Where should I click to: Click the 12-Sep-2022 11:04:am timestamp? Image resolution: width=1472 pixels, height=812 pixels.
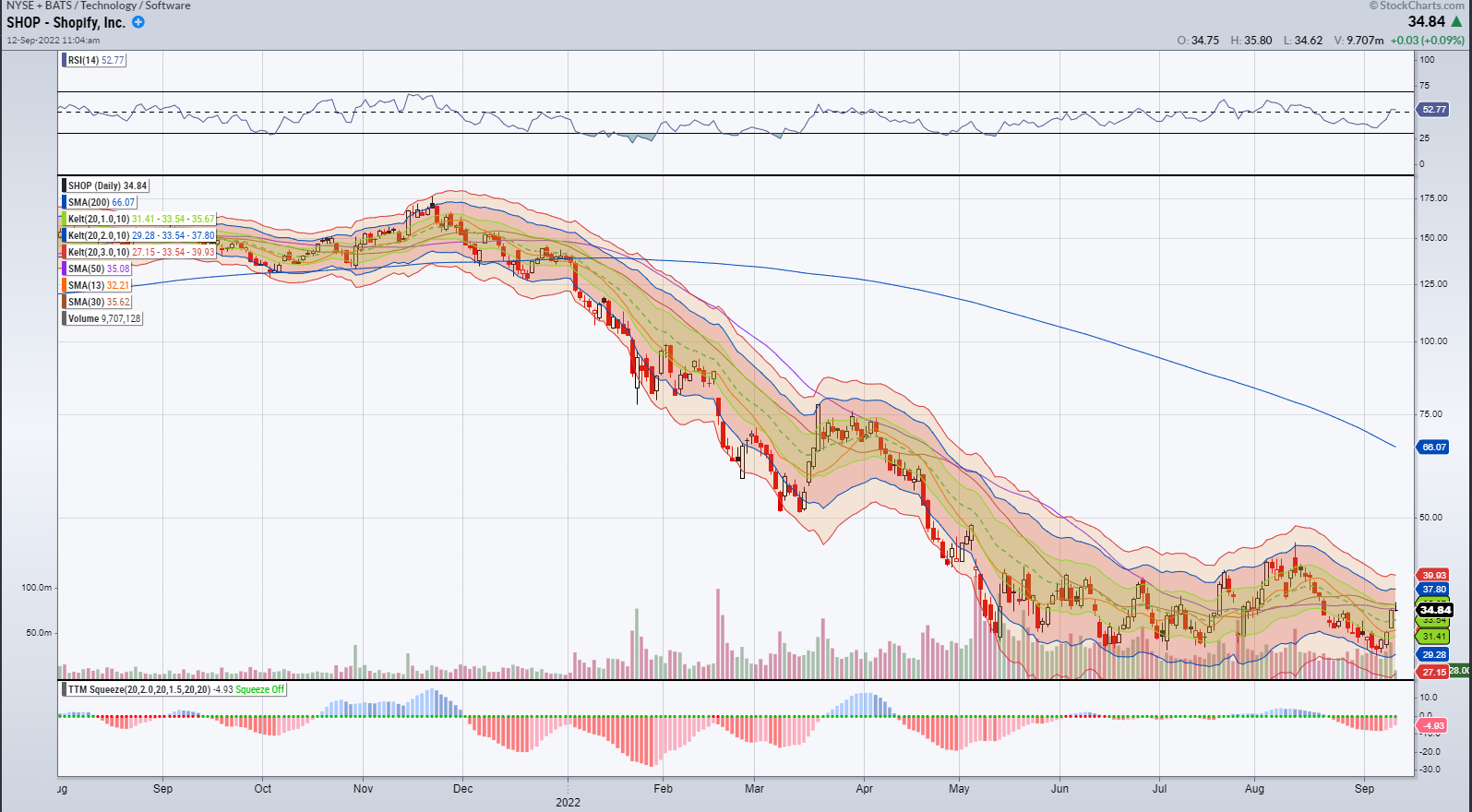(x=54, y=41)
